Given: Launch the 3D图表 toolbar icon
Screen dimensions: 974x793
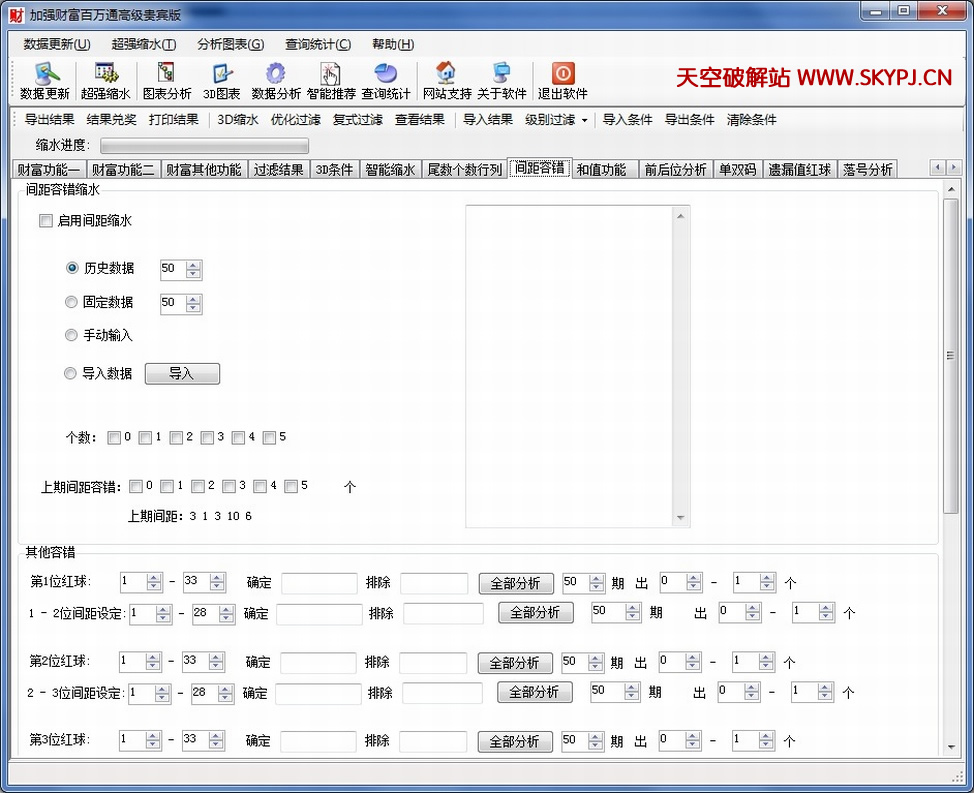Looking at the screenshot, I should pos(222,74).
